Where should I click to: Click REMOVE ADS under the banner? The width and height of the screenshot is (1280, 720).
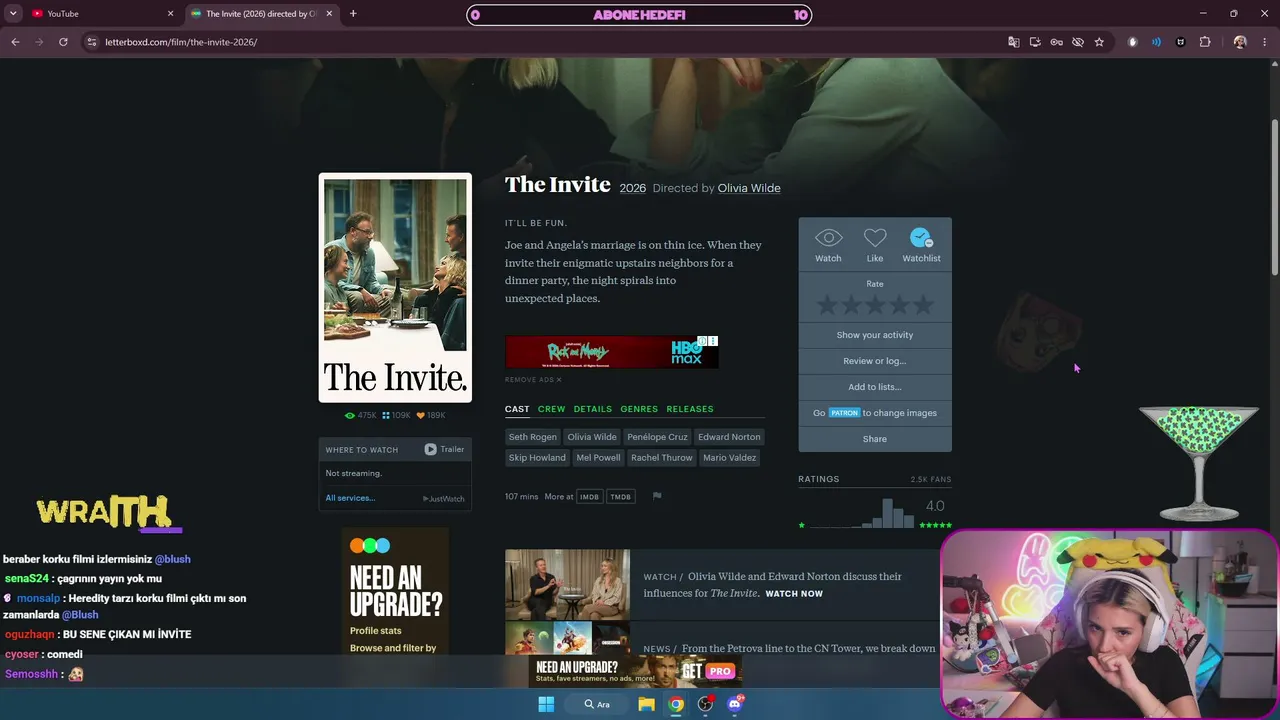tap(533, 380)
